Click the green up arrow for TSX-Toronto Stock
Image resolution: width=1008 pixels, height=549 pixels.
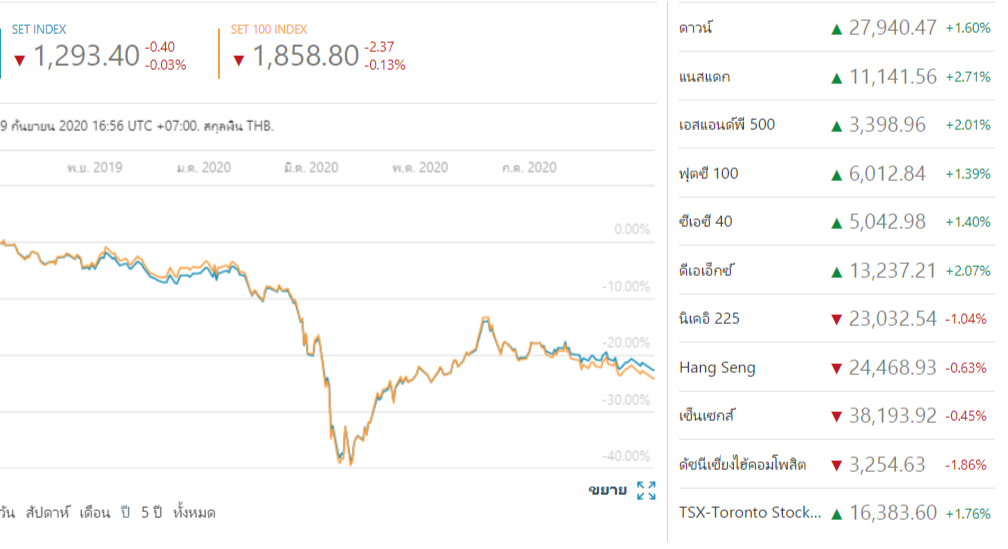coord(836,514)
